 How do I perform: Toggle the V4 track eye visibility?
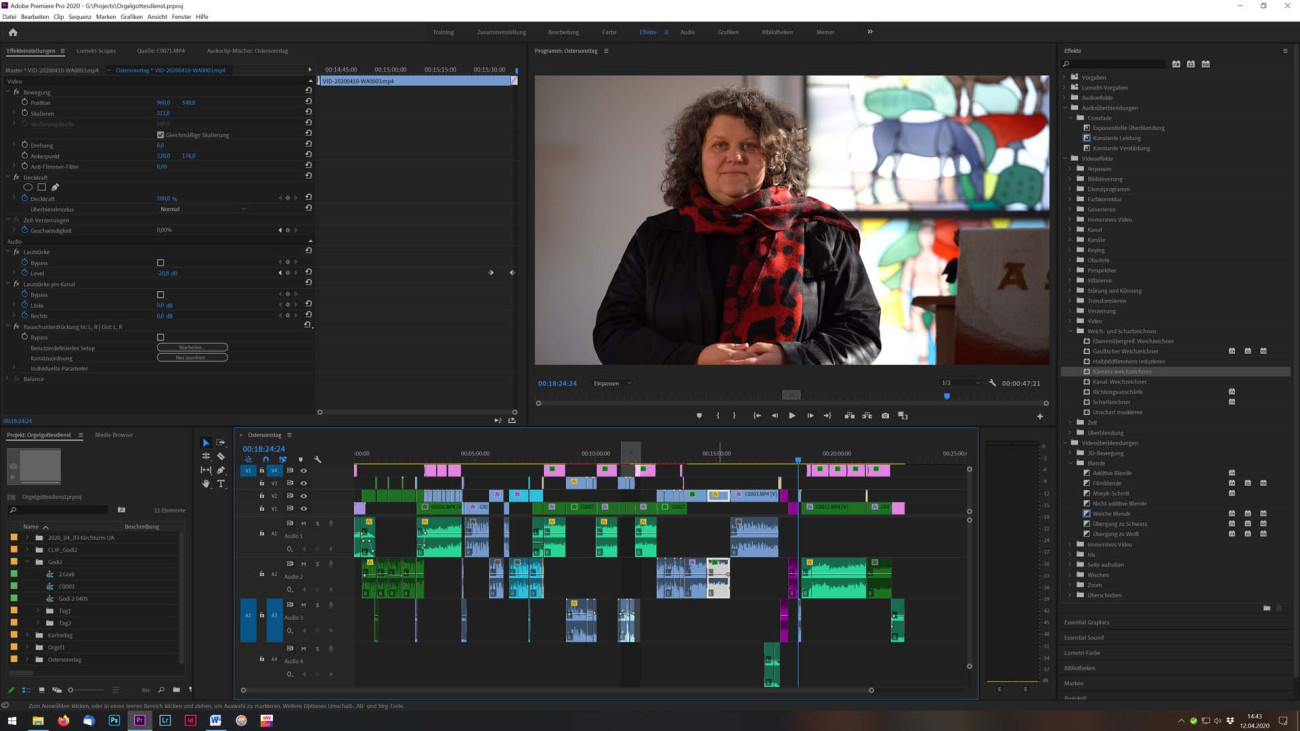(x=304, y=471)
